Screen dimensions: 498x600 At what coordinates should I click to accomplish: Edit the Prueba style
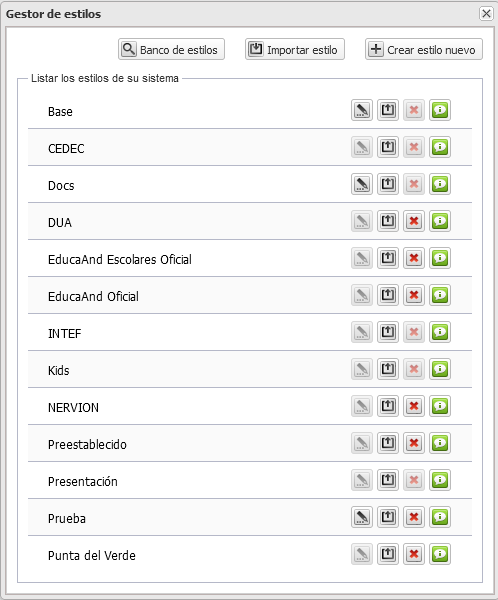[362, 517]
